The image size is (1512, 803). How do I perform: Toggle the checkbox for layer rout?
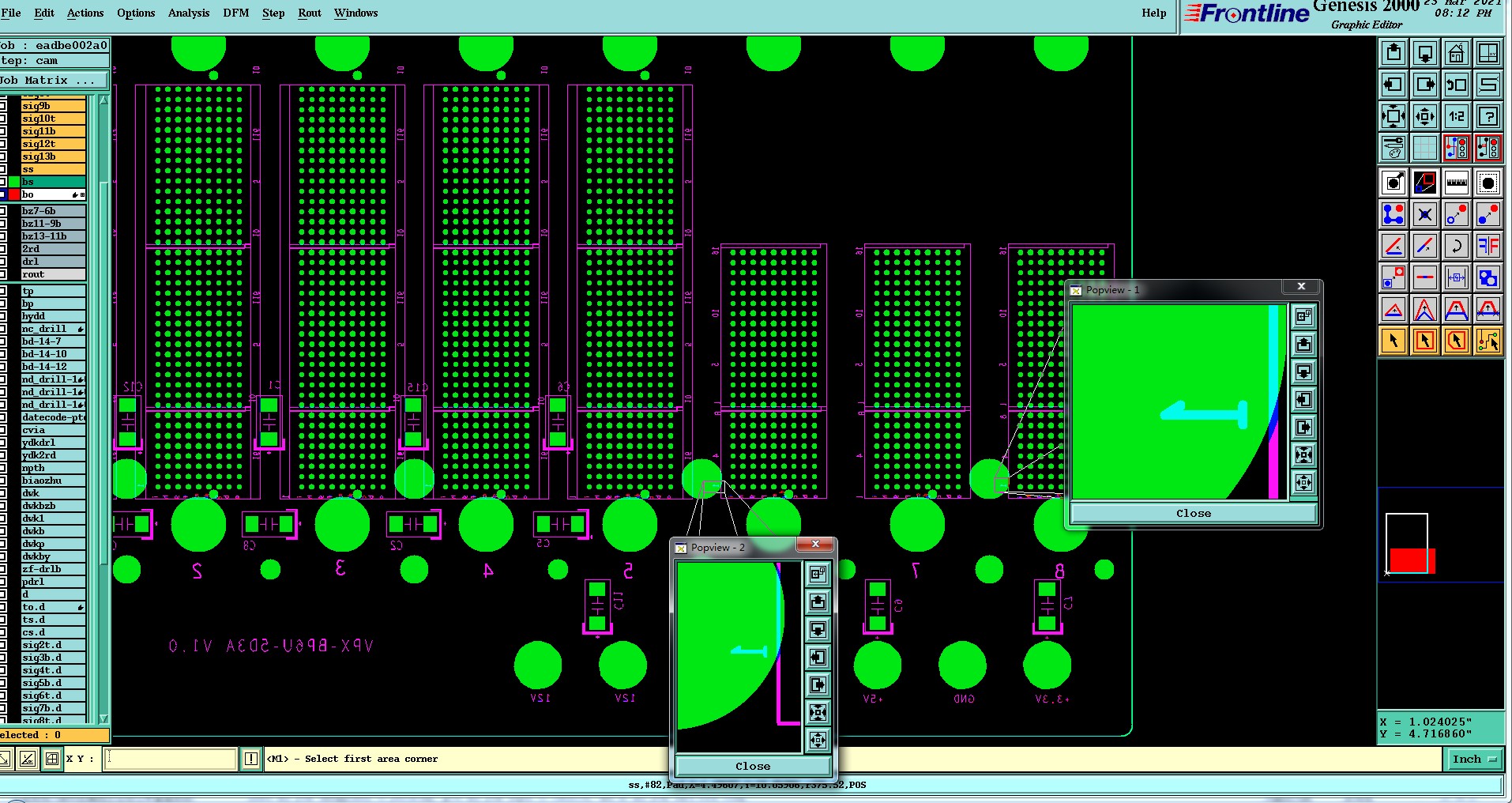click(x=3, y=274)
